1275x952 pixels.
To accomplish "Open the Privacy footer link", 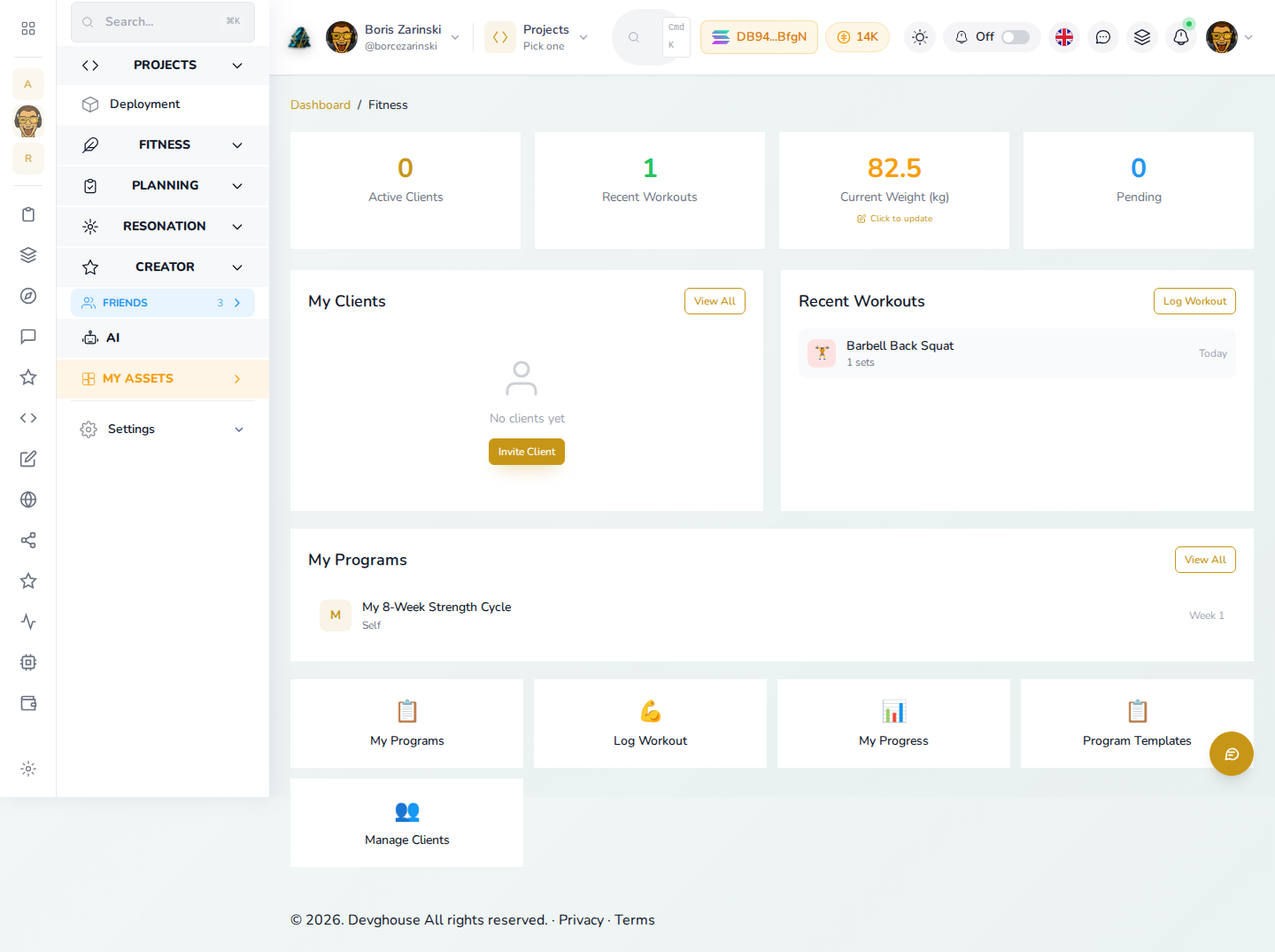I will point(581,920).
